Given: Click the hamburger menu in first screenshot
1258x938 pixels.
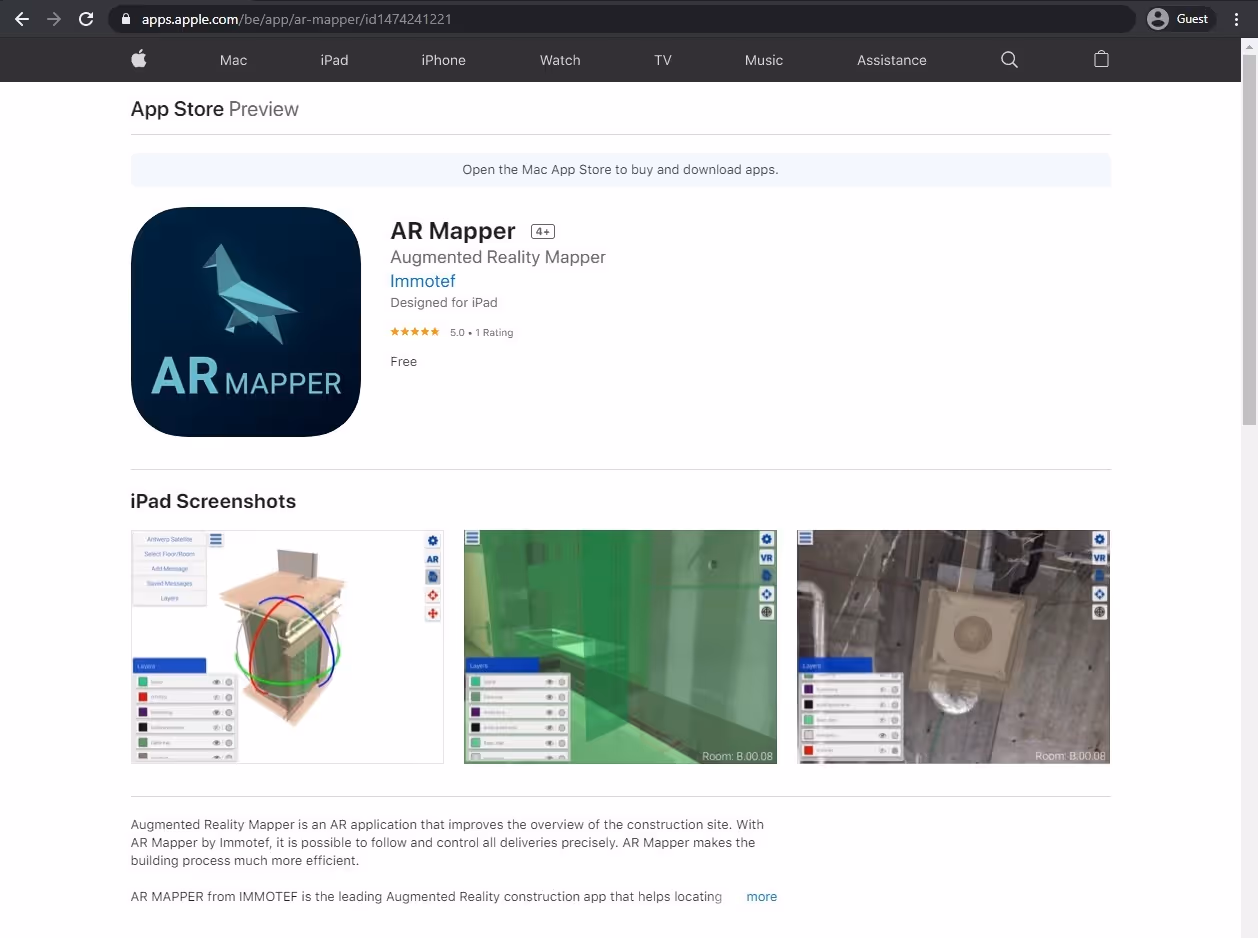Looking at the screenshot, I should [x=216, y=538].
